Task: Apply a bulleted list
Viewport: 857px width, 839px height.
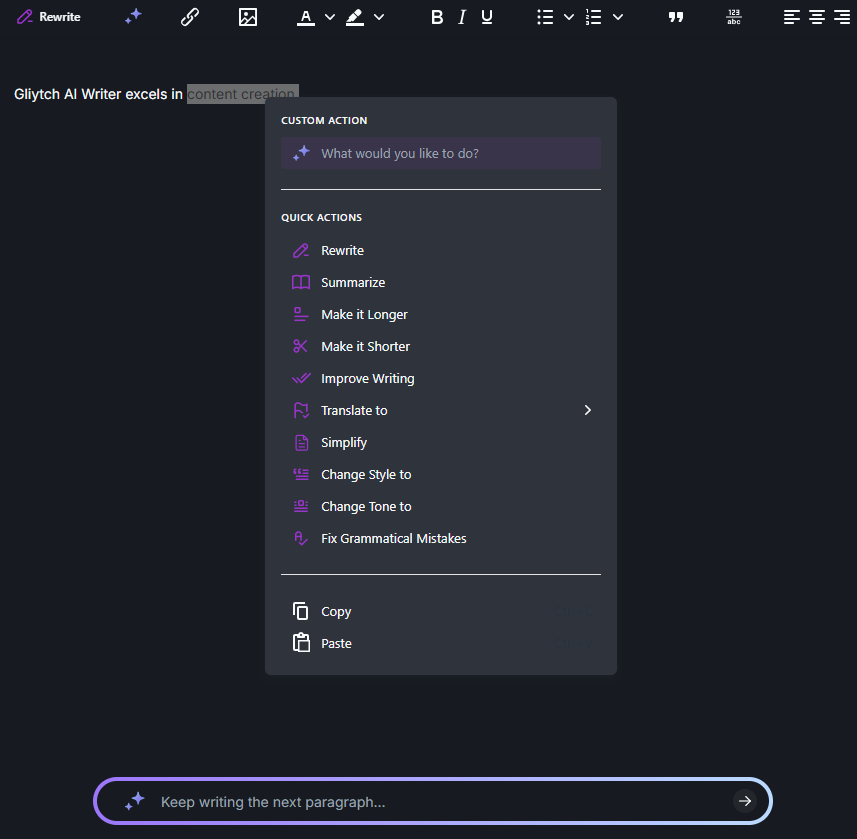Action: pos(545,17)
